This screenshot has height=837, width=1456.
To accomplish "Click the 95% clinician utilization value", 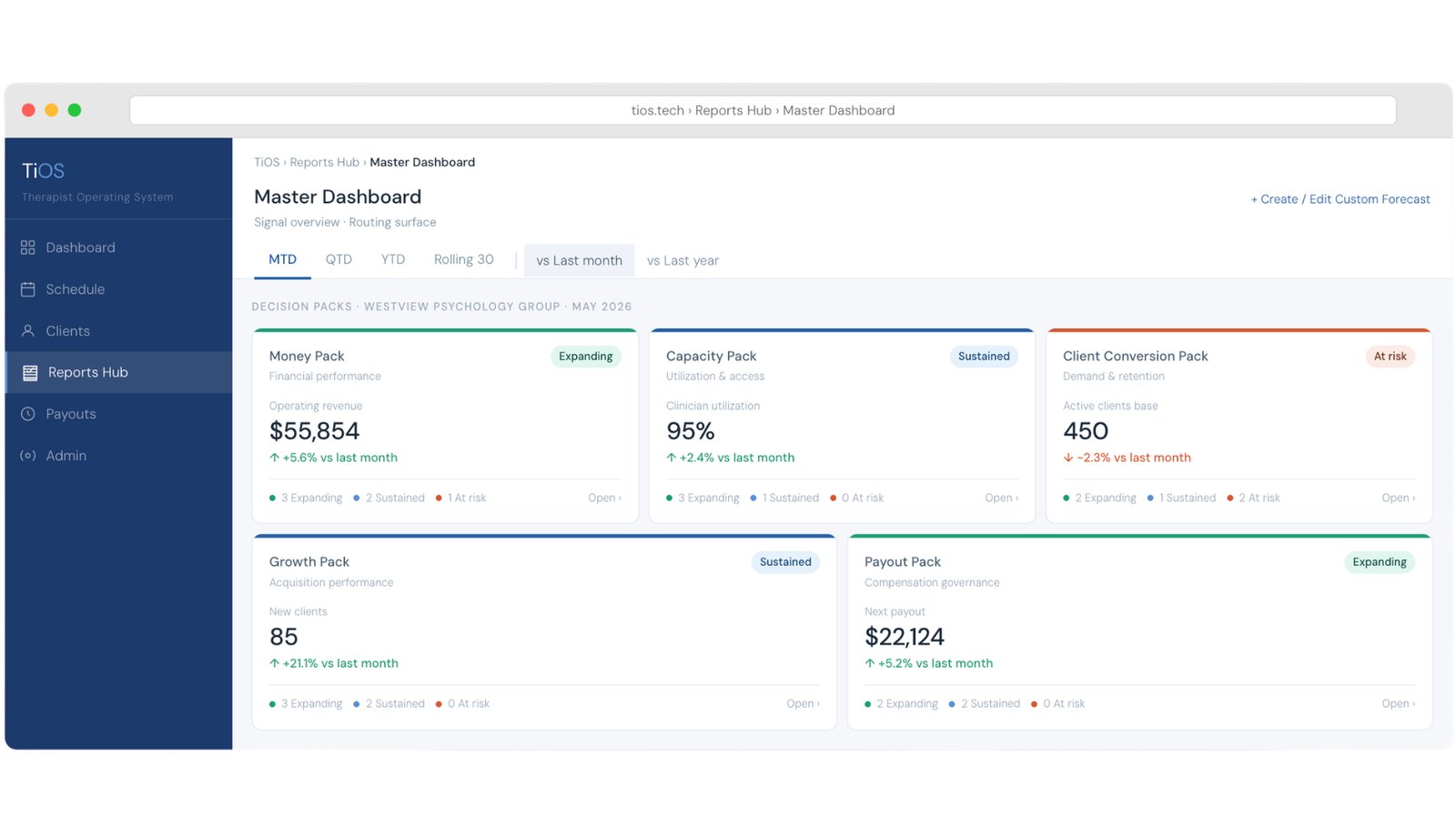I will click(691, 431).
